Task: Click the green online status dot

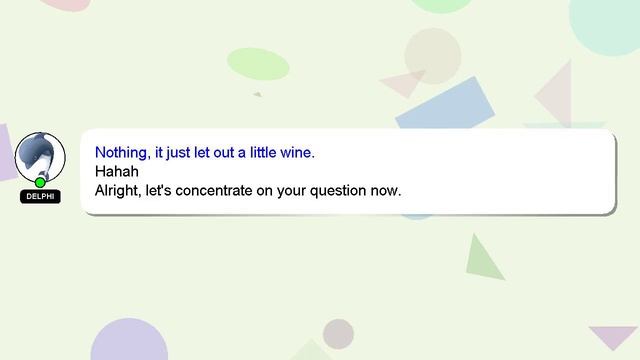Action: pyautogui.click(x=40, y=182)
